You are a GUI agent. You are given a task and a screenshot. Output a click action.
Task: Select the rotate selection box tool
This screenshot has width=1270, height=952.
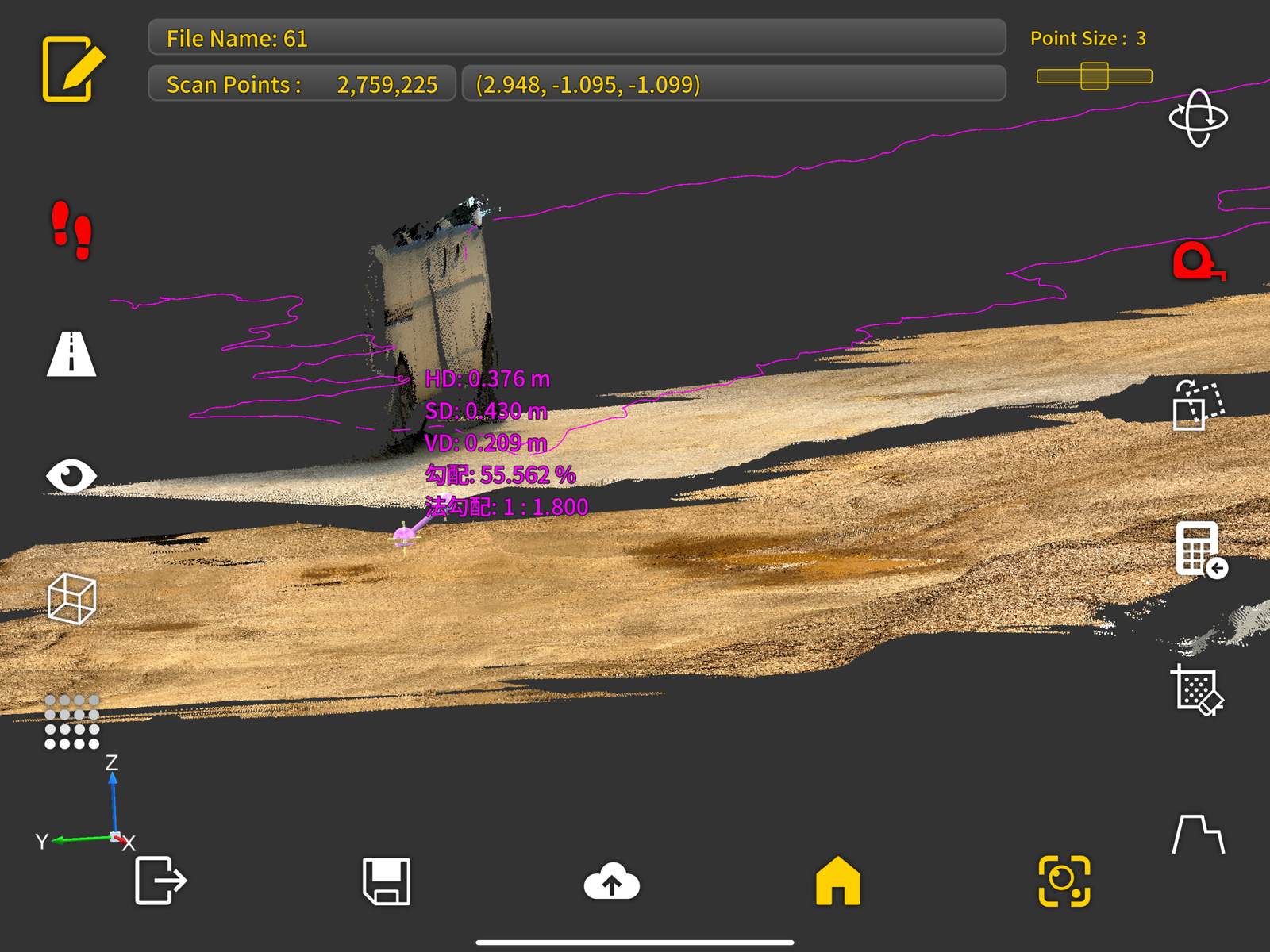pos(1199,405)
